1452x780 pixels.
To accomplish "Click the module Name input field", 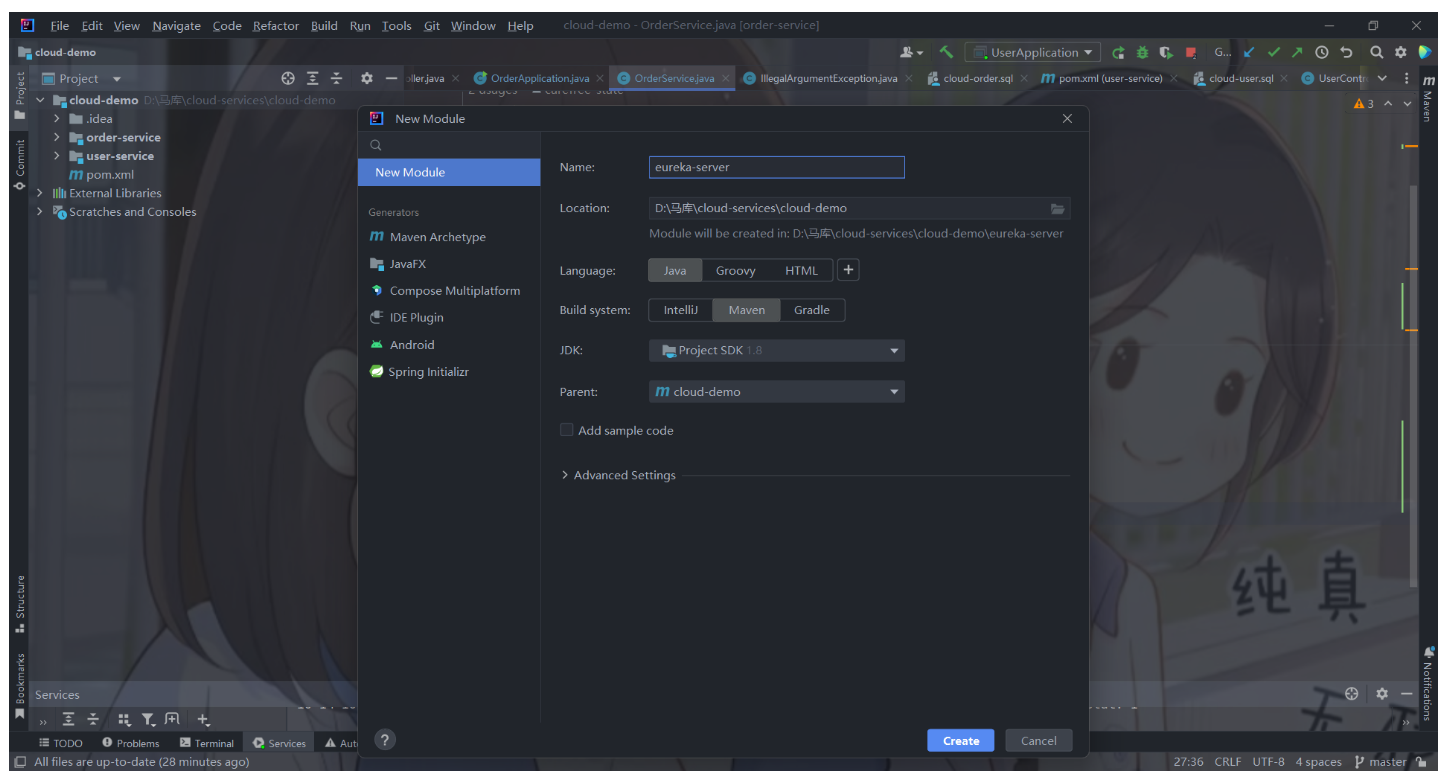I will (777, 168).
